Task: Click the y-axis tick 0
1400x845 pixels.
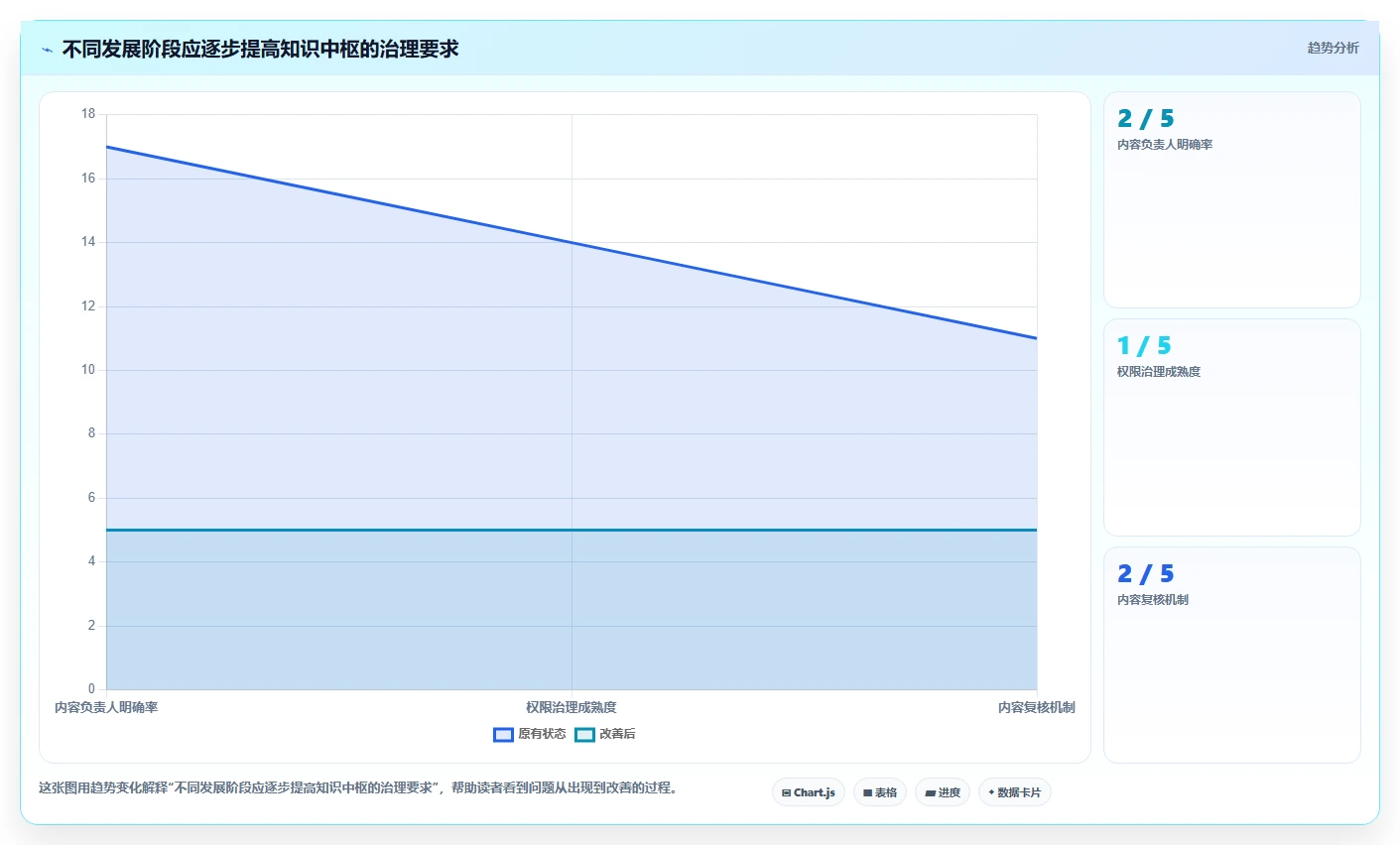Action: 91,689
